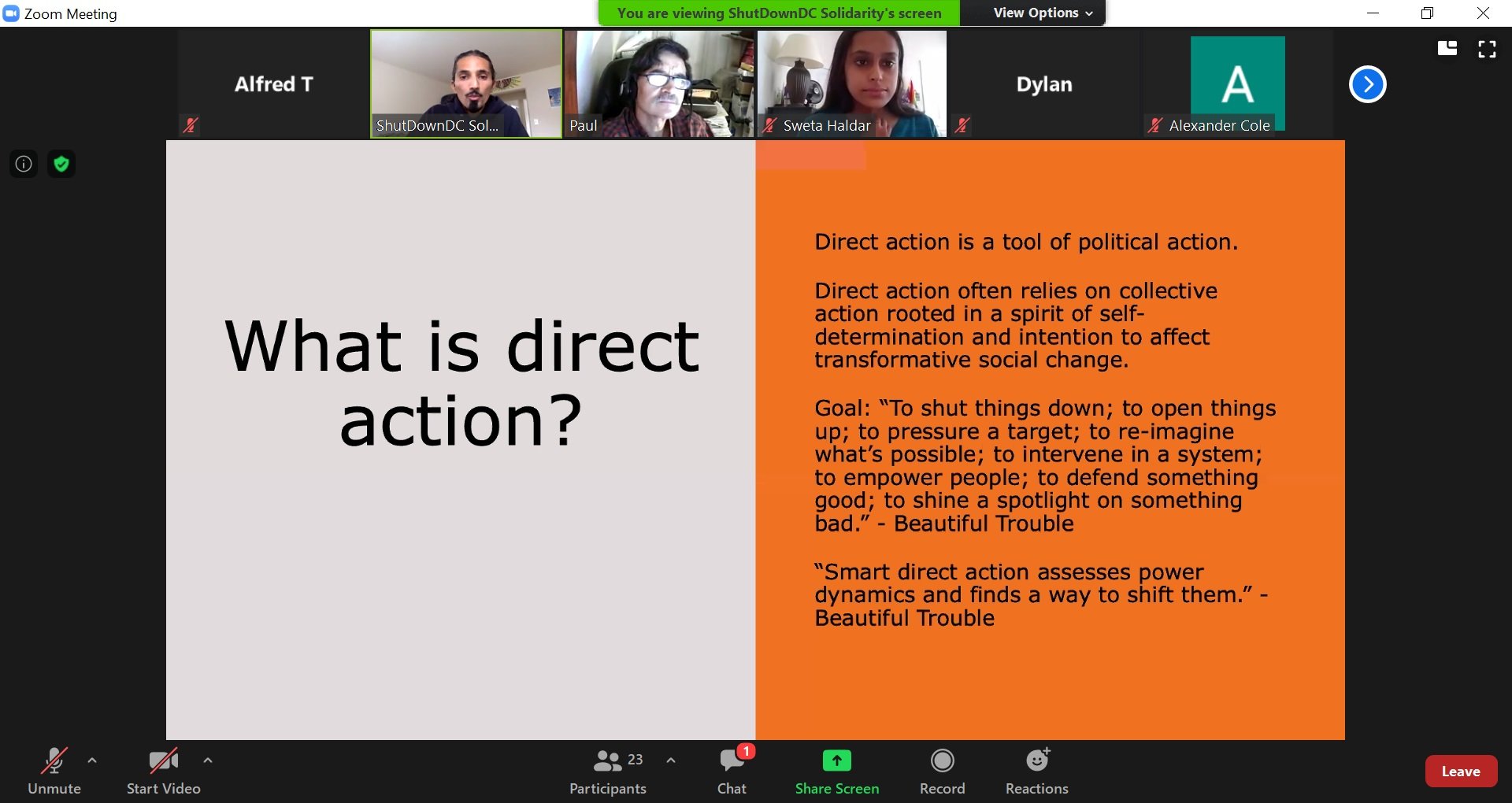Click the screen viewing notification banner
1512x803 pixels.
point(779,13)
